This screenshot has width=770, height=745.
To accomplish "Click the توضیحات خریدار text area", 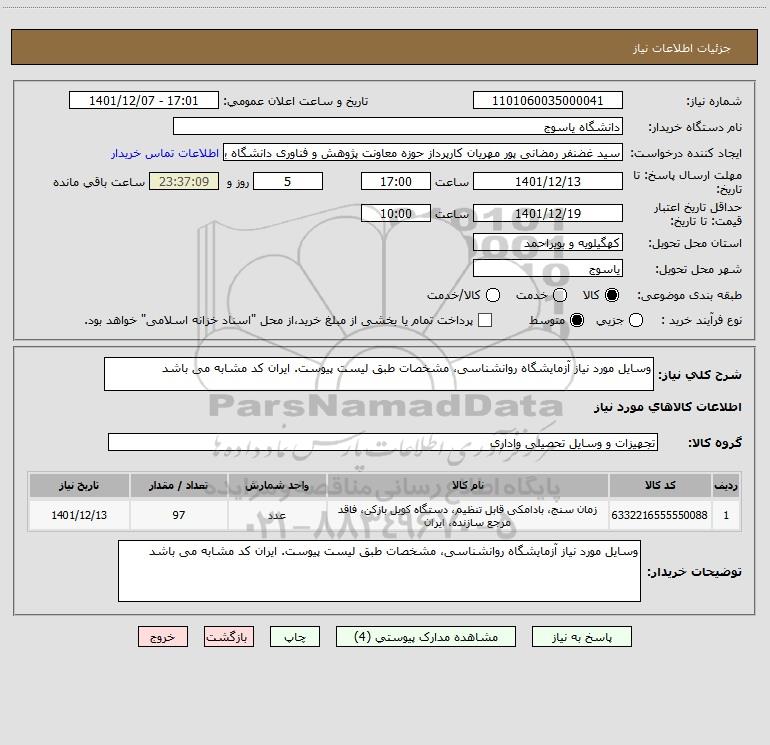I will click(379, 571).
